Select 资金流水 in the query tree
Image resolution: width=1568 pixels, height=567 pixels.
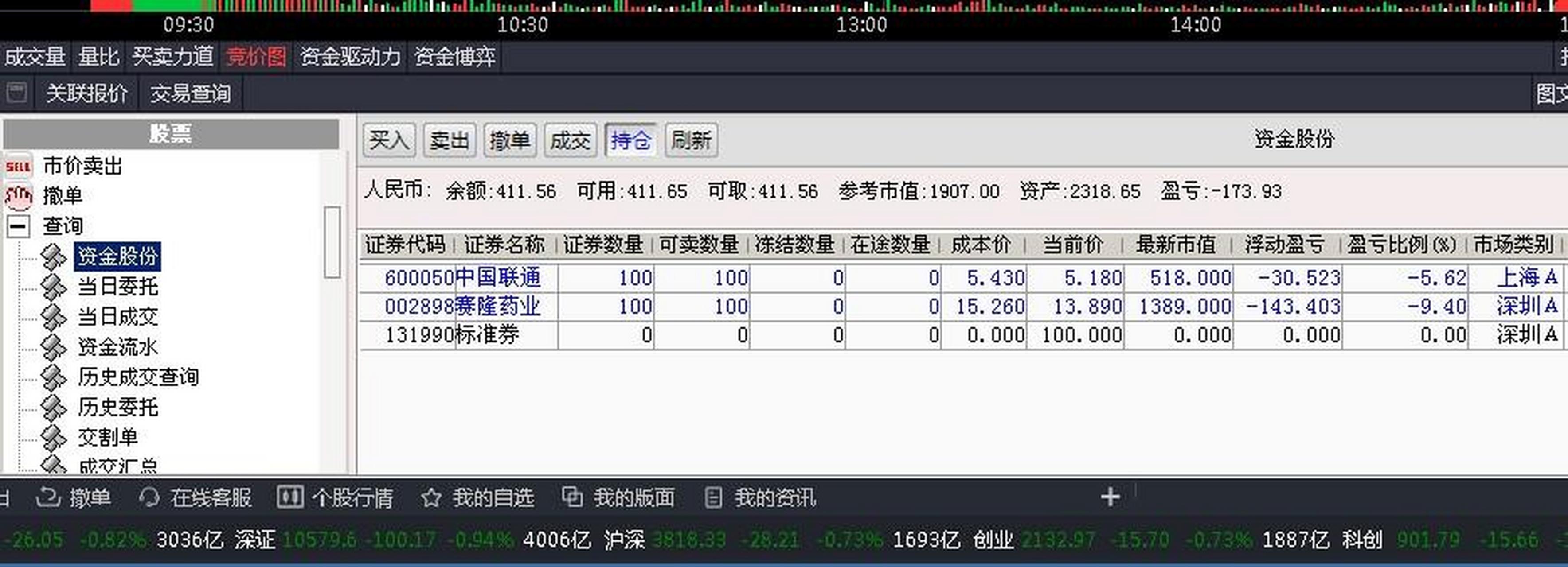117,347
